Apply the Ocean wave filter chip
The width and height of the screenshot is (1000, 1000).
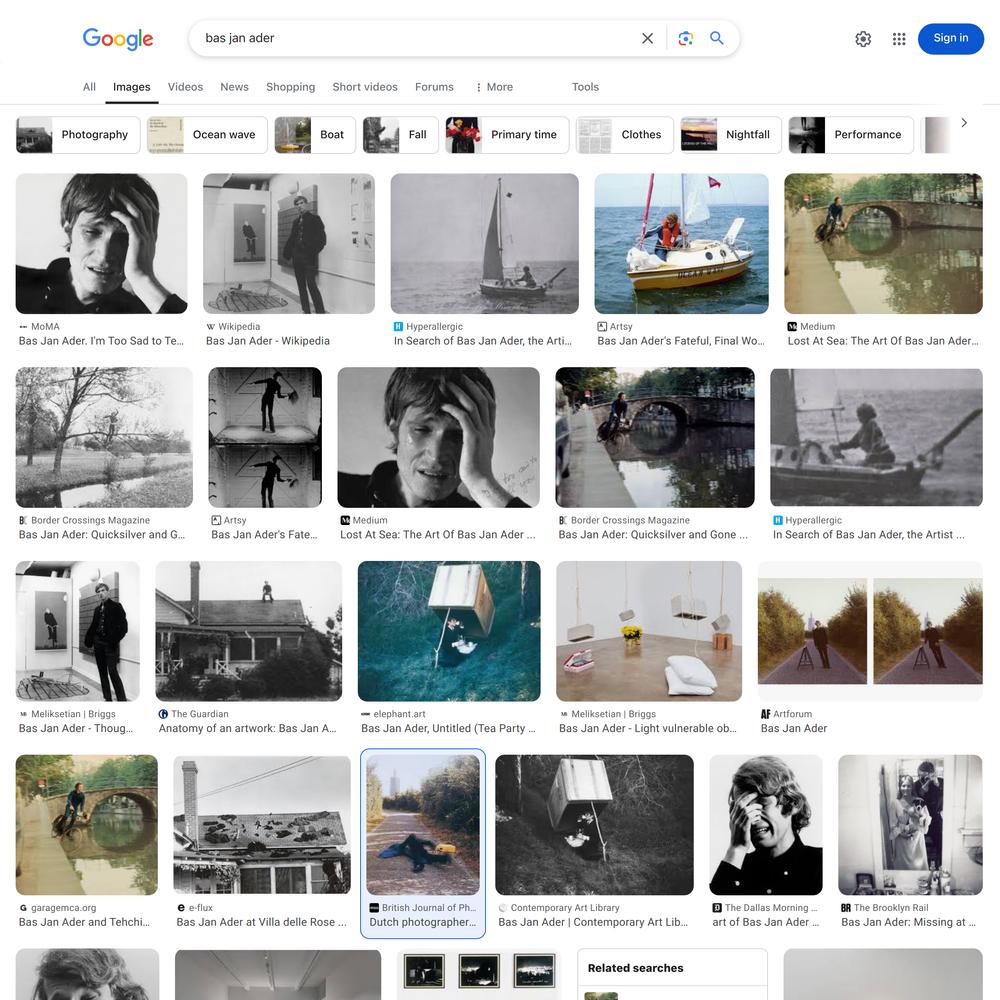pos(207,135)
